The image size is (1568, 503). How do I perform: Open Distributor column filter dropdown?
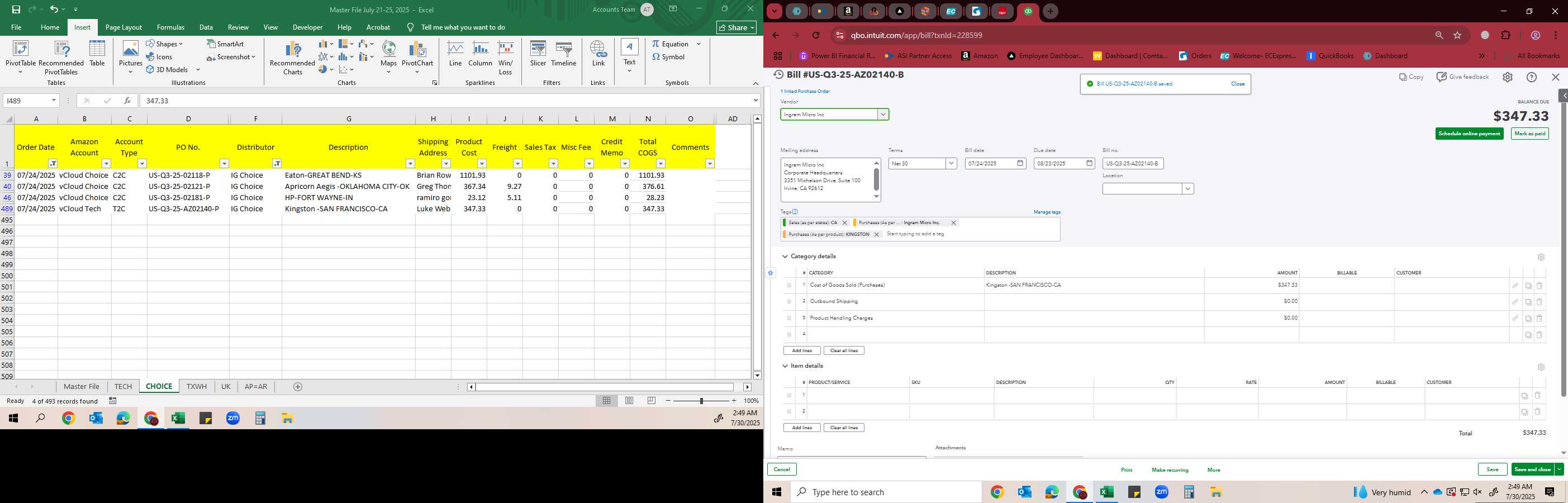(x=277, y=164)
